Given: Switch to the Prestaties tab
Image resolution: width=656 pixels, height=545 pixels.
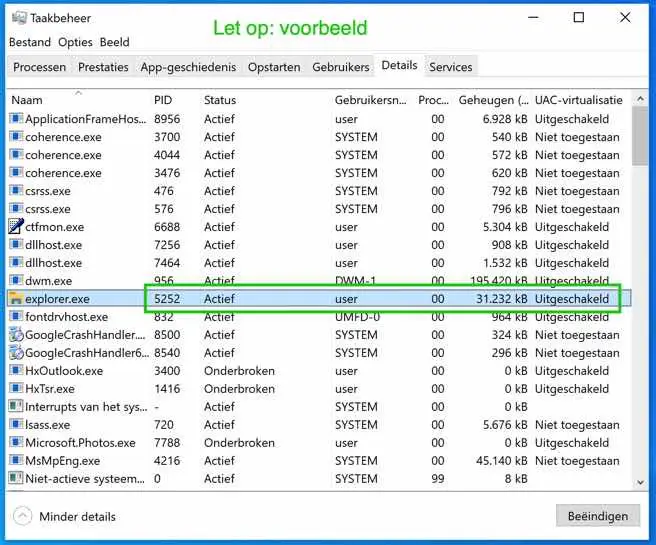Looking at the screenshot, I should coord(103,67).
